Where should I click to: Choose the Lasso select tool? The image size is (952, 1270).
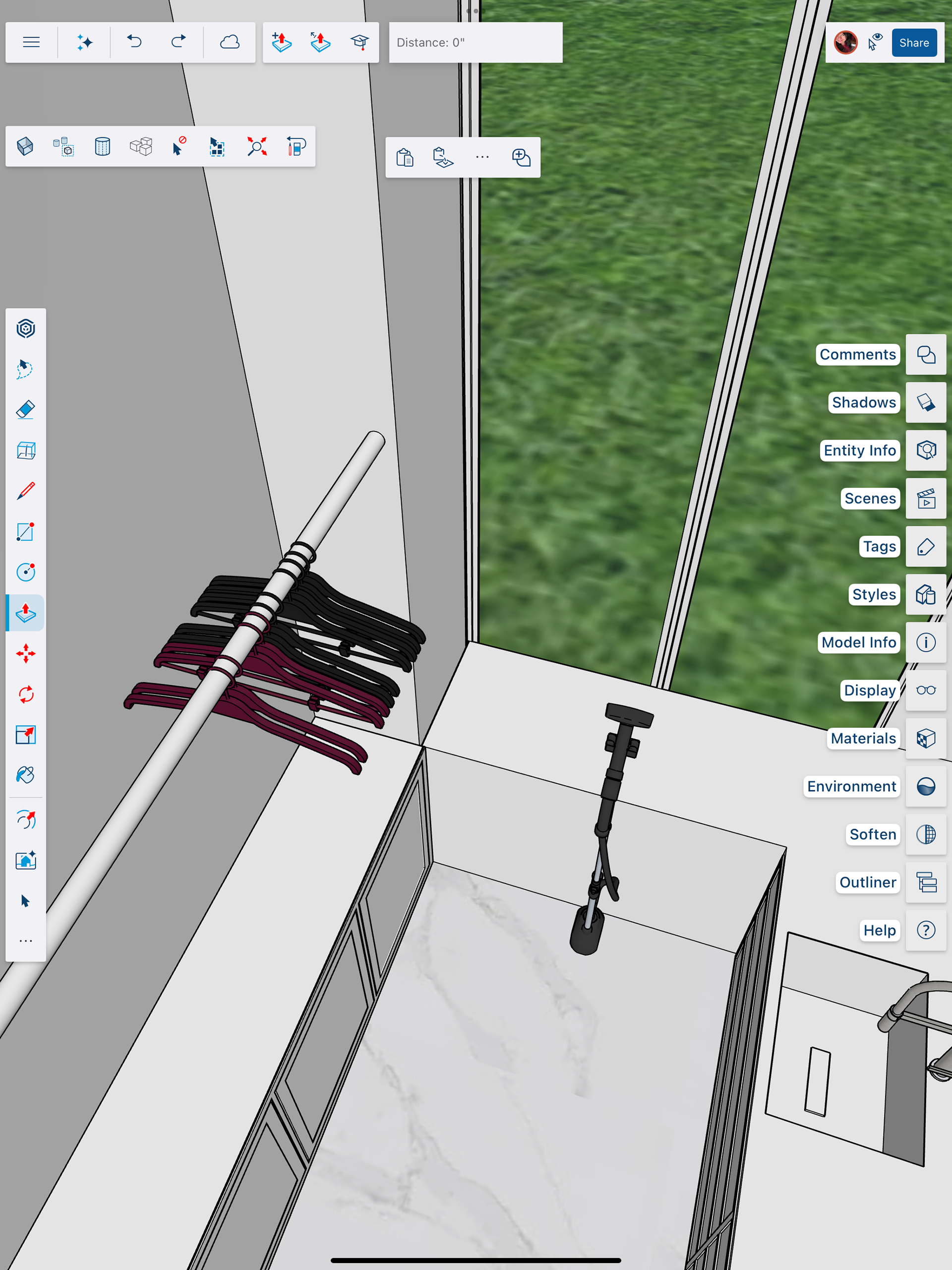(x=26, y=369)
